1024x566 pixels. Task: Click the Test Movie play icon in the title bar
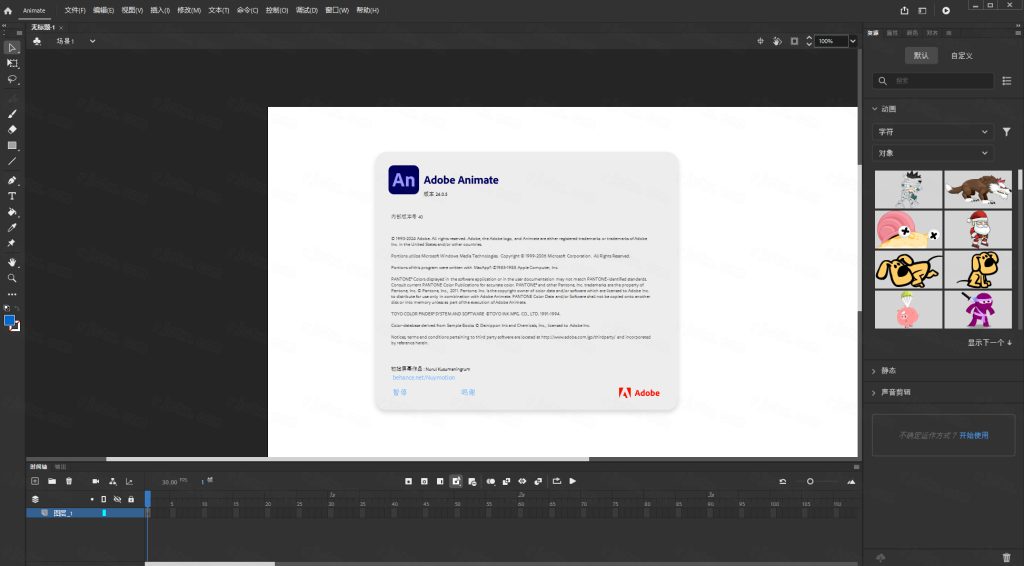point(946,10)
